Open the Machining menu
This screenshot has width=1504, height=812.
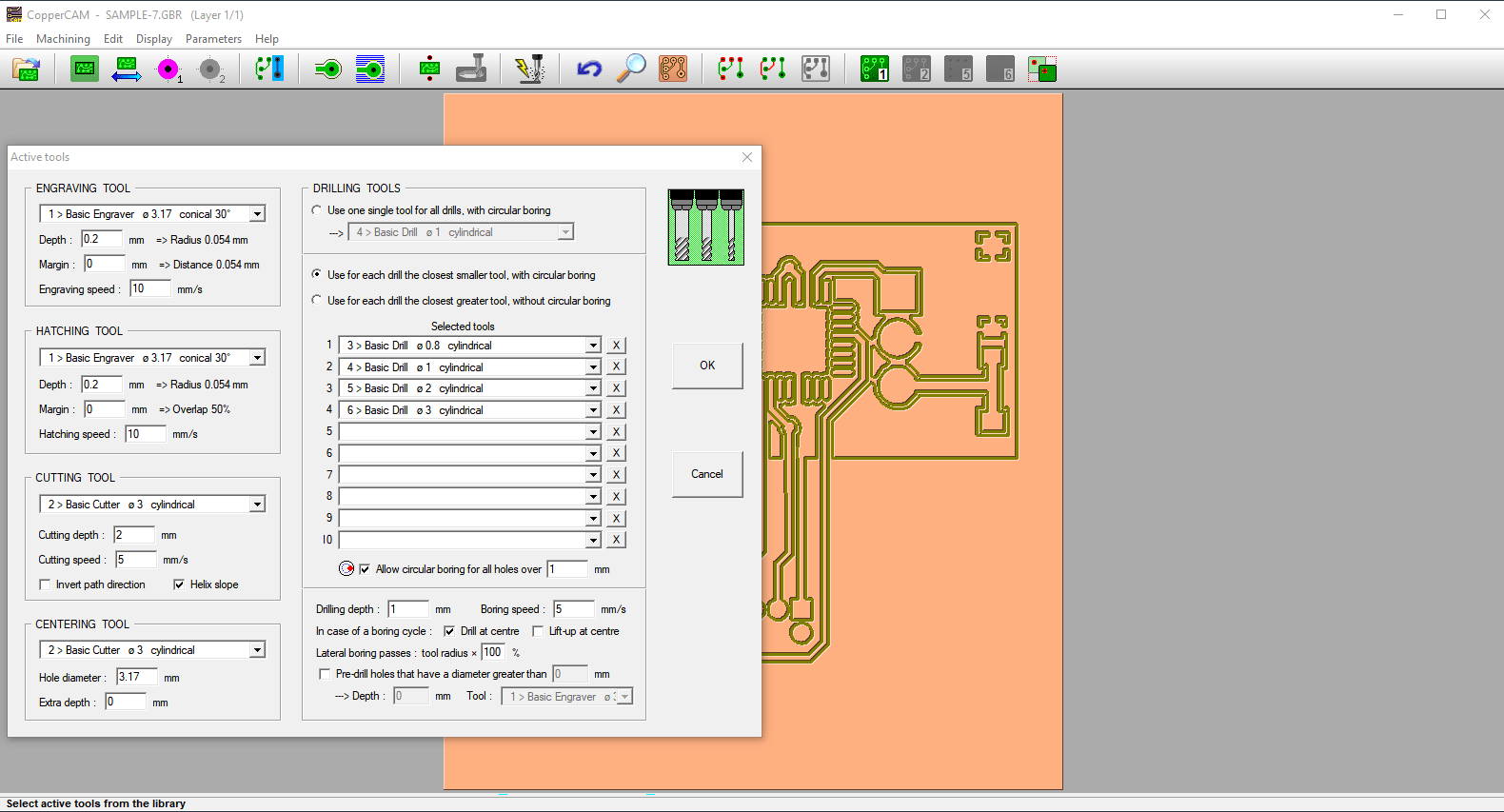pos(63,39)
